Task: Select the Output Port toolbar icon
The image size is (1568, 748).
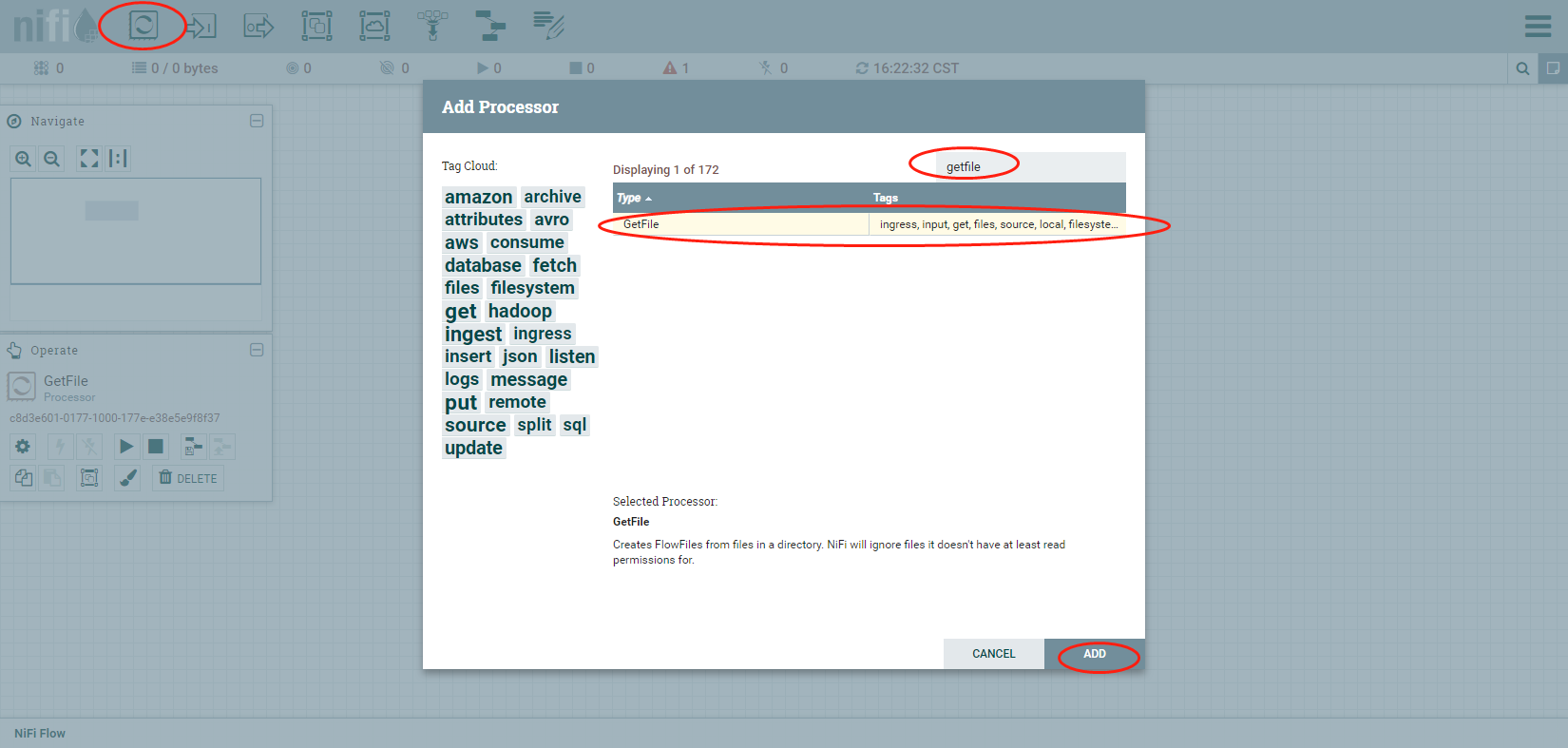Action: pyautogui.click(x=258, y=26)
